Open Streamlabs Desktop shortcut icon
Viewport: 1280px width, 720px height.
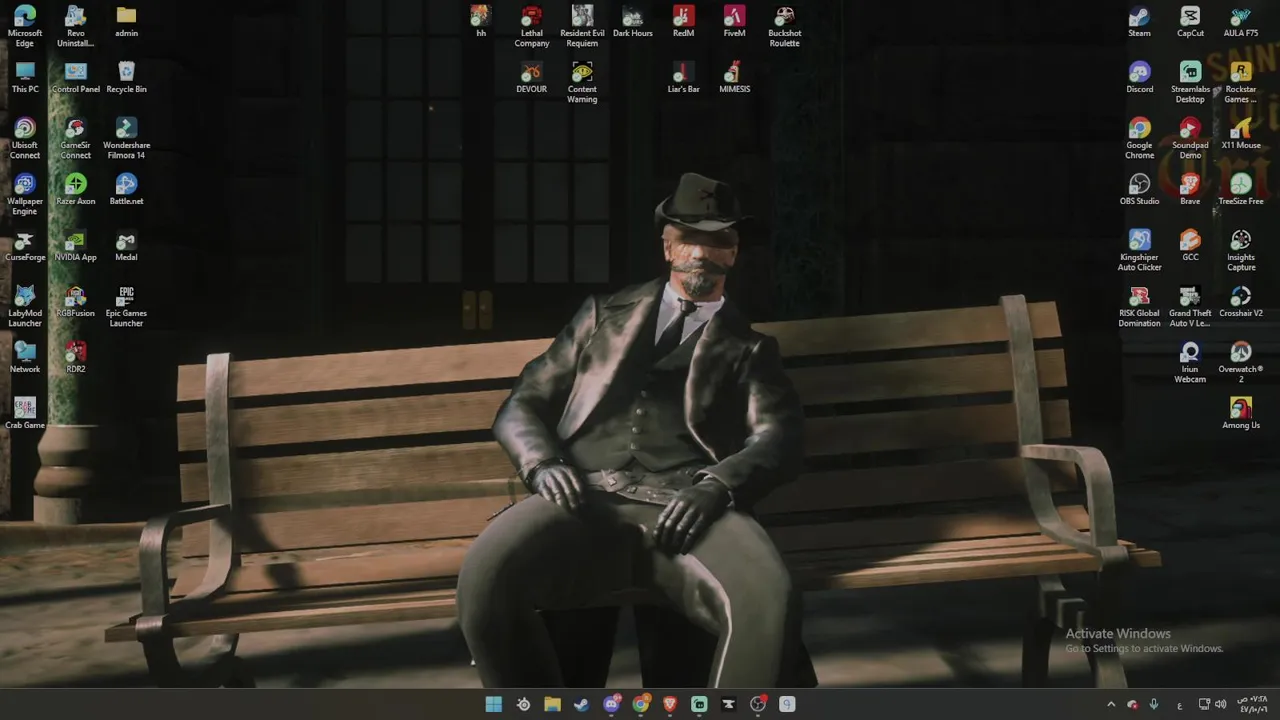click(1190, 82)
